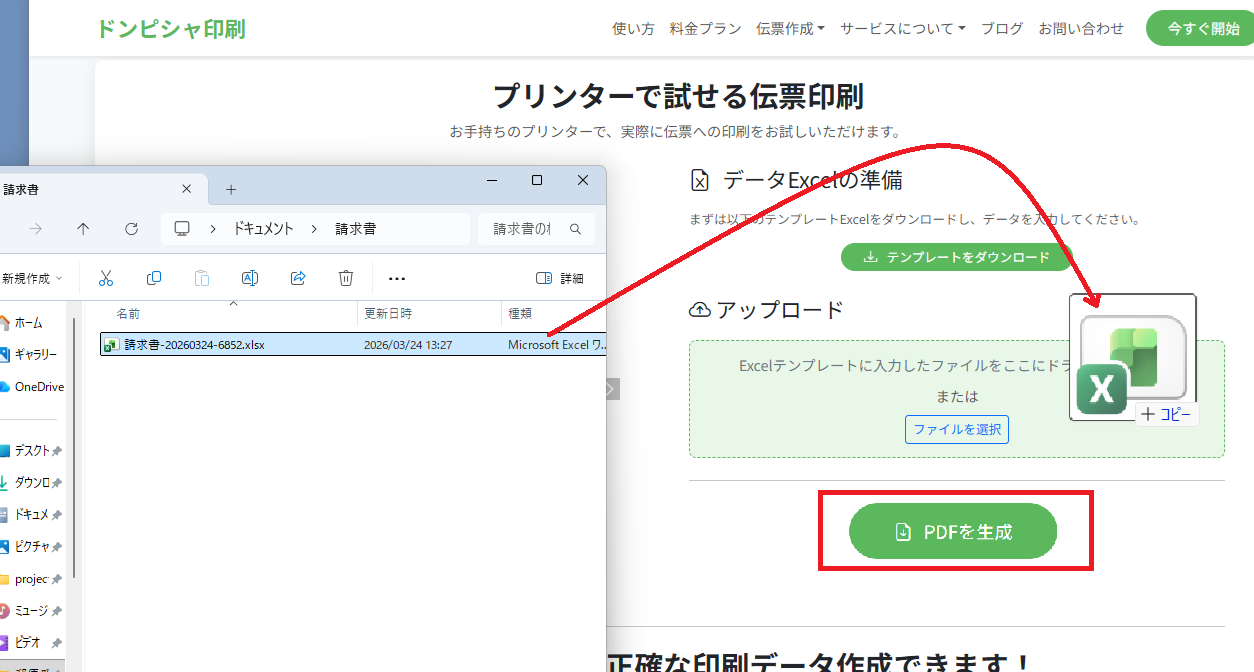Image resolution: width=1254 pixels, height=672 pixels.
Task: Open the 伝票作成 dropdown menu
Action: [790, 29]
